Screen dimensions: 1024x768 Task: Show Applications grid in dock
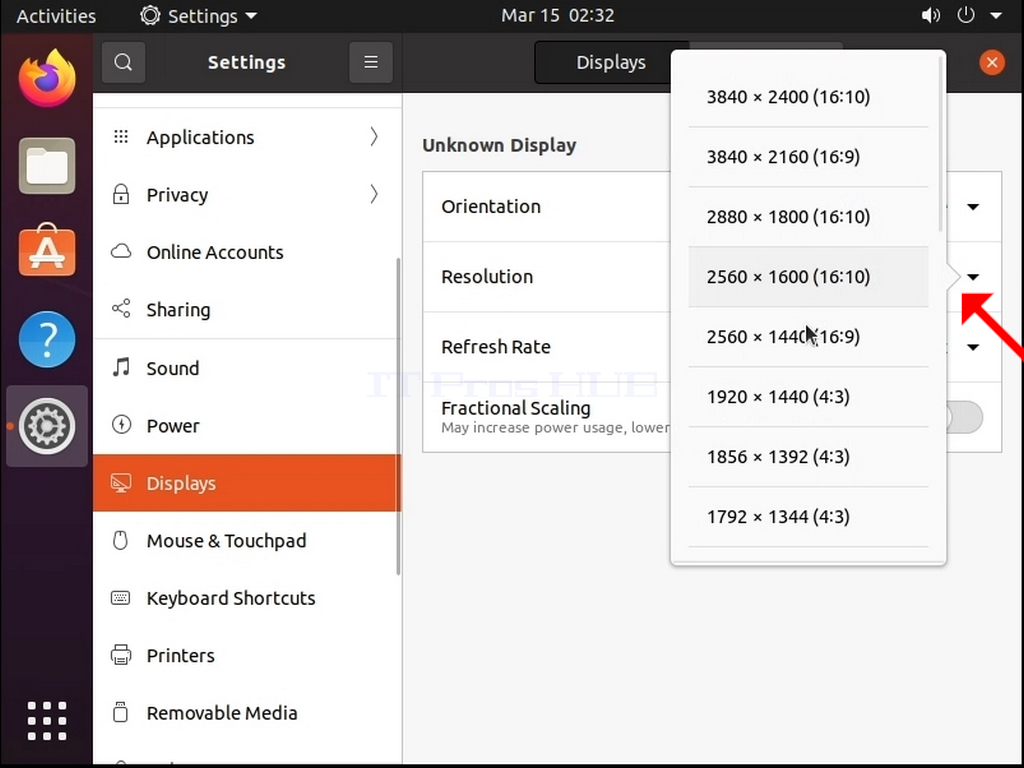pyautogui.click(x=47, y=721)
